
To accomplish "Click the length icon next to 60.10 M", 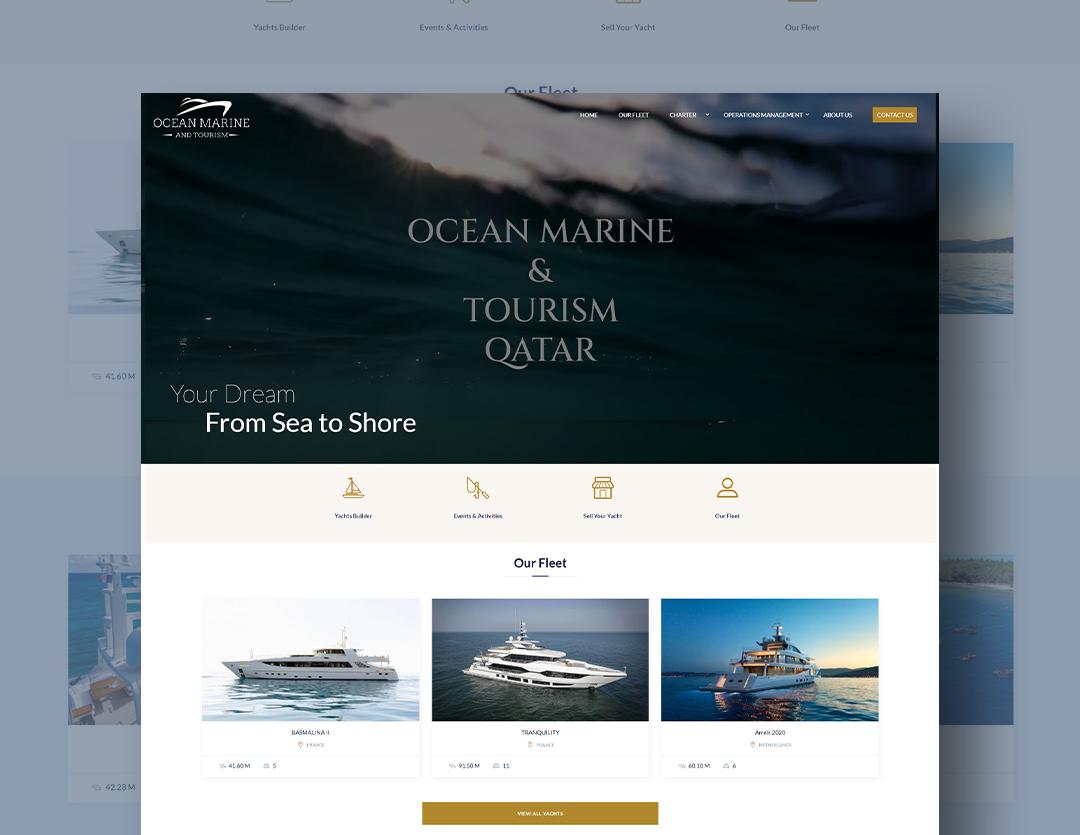I will tap(682, 766).
